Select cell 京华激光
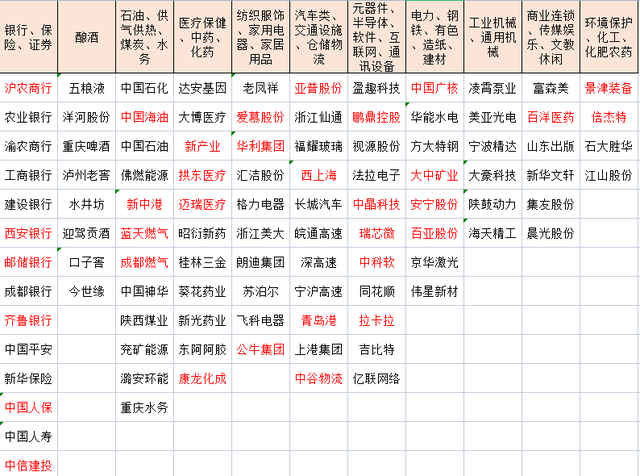The height and width of the screenshot is (476, 640). (x=435, y=262)
